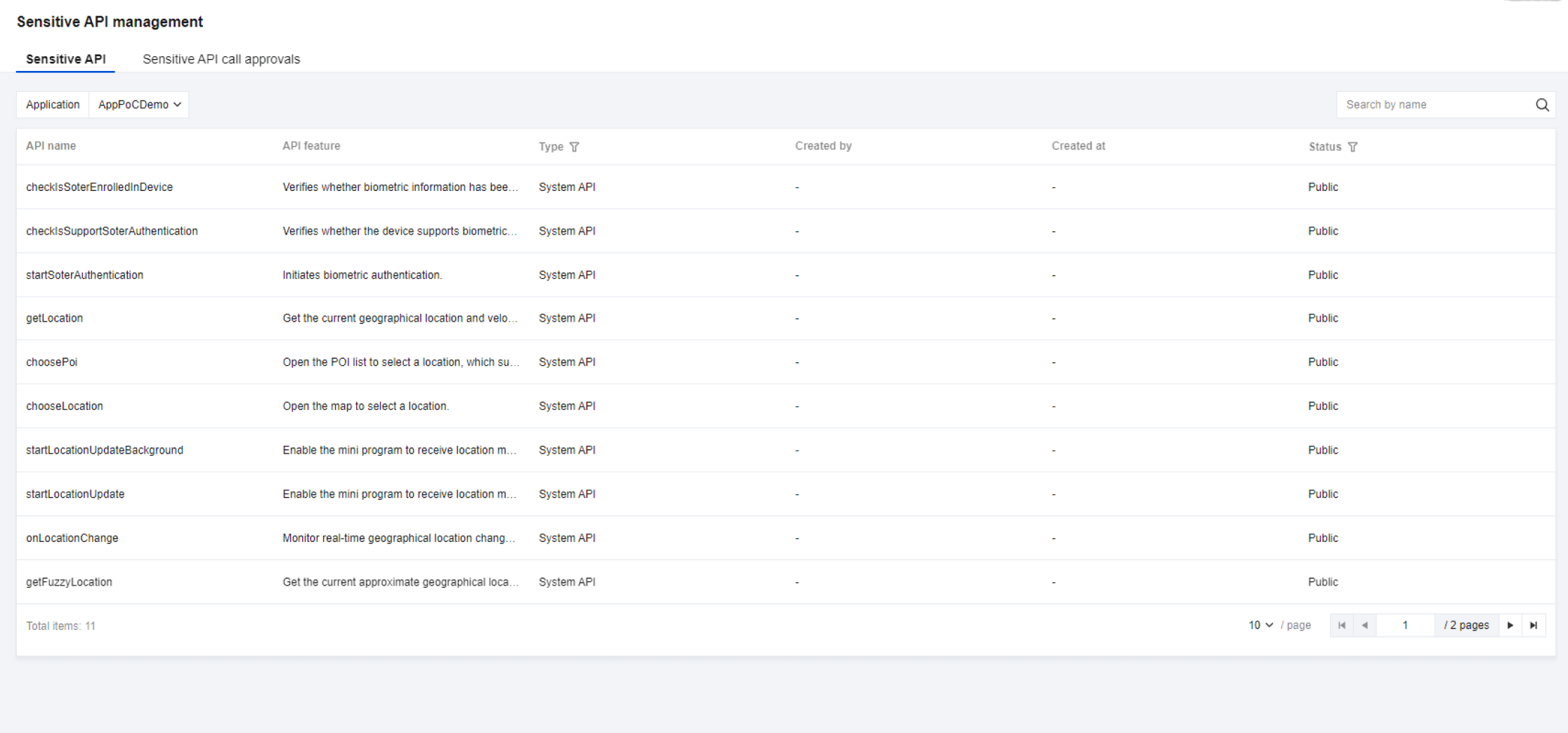
Task: Jump to last page arrow
Action: (1534, 625)
